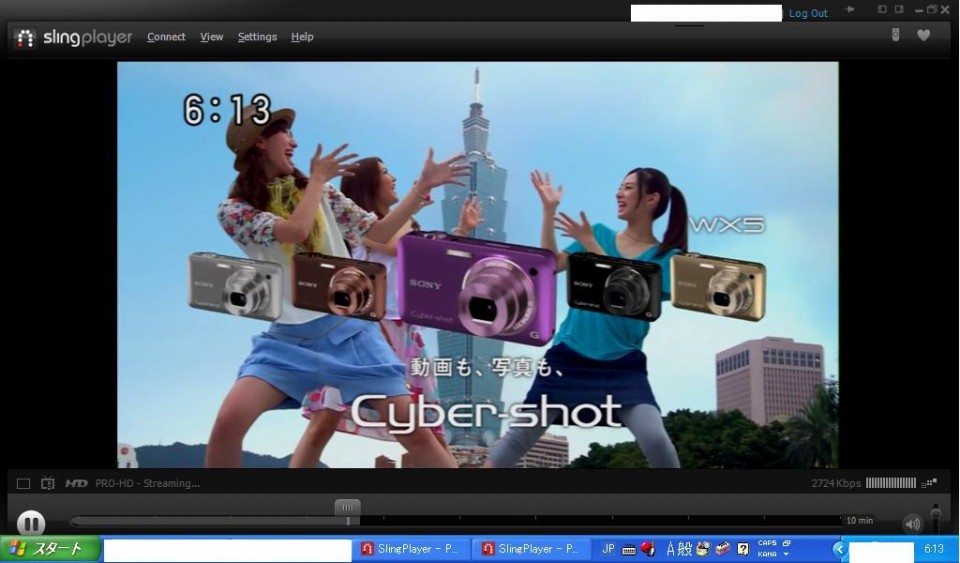960x563 pixels.
Task: Open the stream statistics bars icon
Action: coord(930,483)
